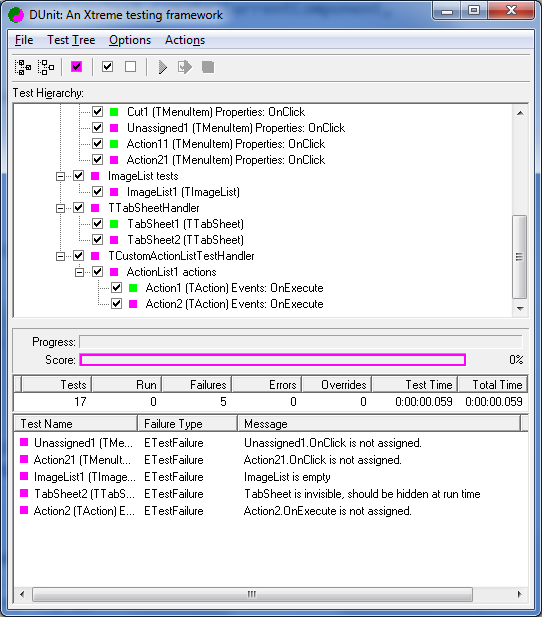Click the select all tests icon
This screenshot has height=617, width=542.
(107, 67)
